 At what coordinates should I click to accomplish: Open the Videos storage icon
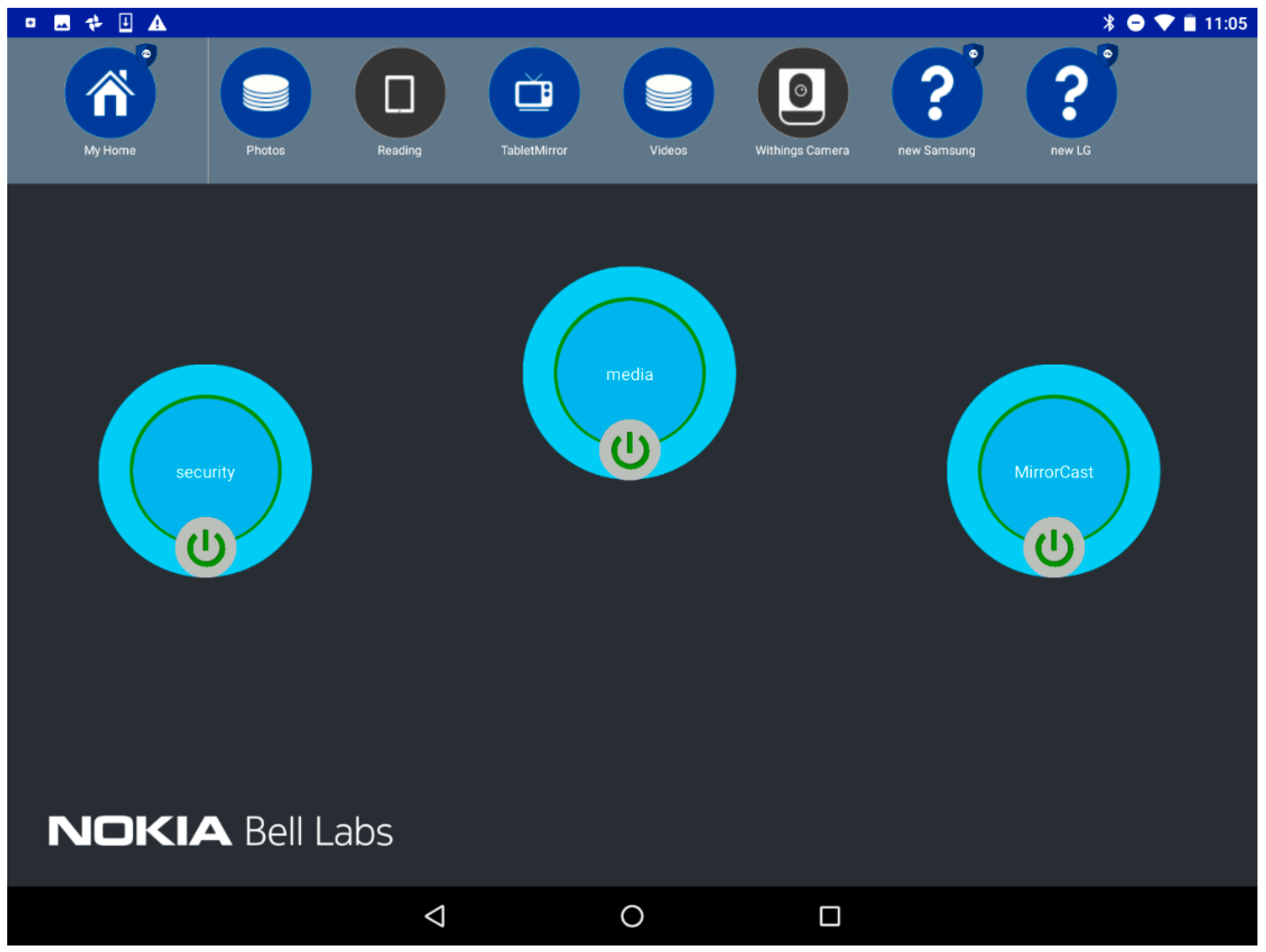coord(668,93)
